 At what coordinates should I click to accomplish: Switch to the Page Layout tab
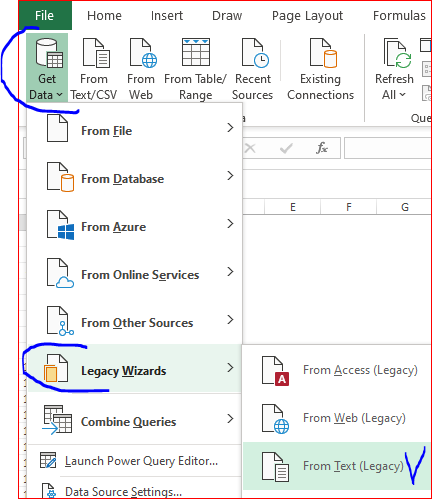click(307, 15)
